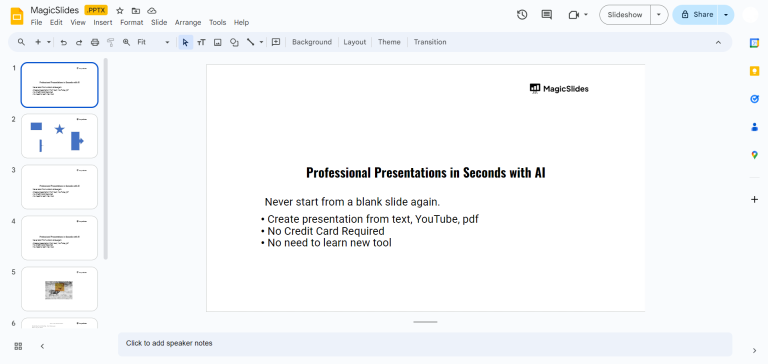768x364 pixels.
Task: Click the filmstrip vertical scrollbar
Action: pyautogui.click(x=106, y=159)
